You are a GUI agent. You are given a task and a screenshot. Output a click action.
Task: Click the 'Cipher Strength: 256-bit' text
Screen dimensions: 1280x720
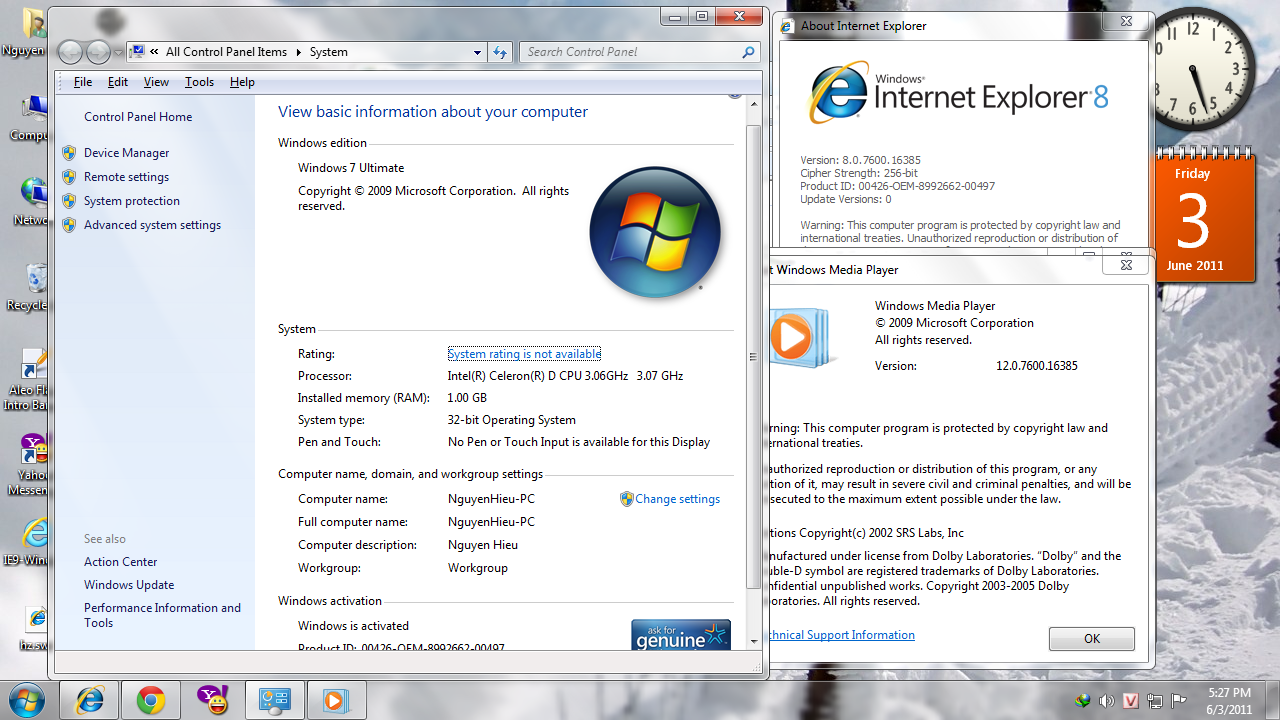(x=859, y=173)
